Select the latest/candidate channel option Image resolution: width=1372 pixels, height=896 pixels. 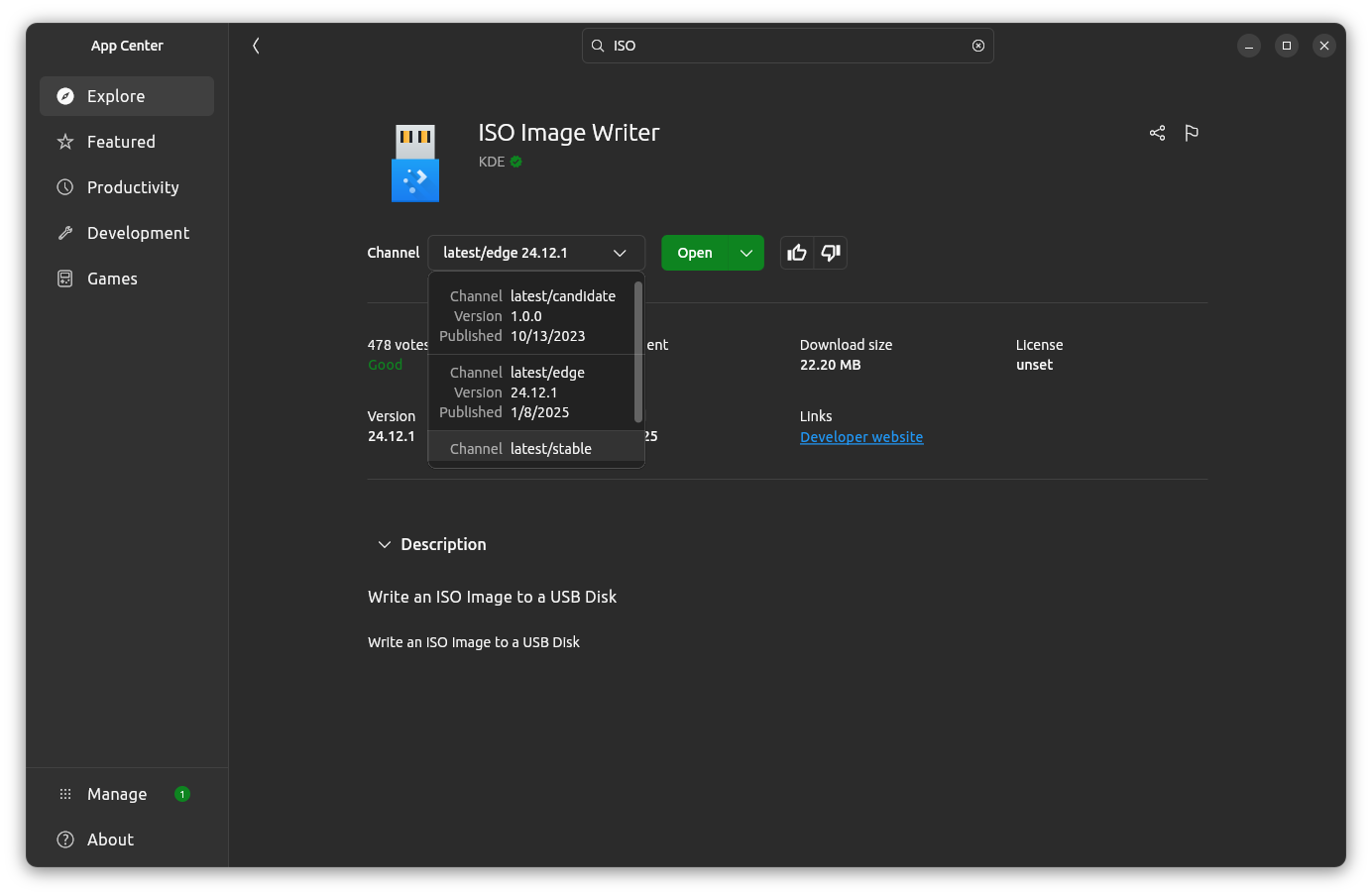click(530, 316)
